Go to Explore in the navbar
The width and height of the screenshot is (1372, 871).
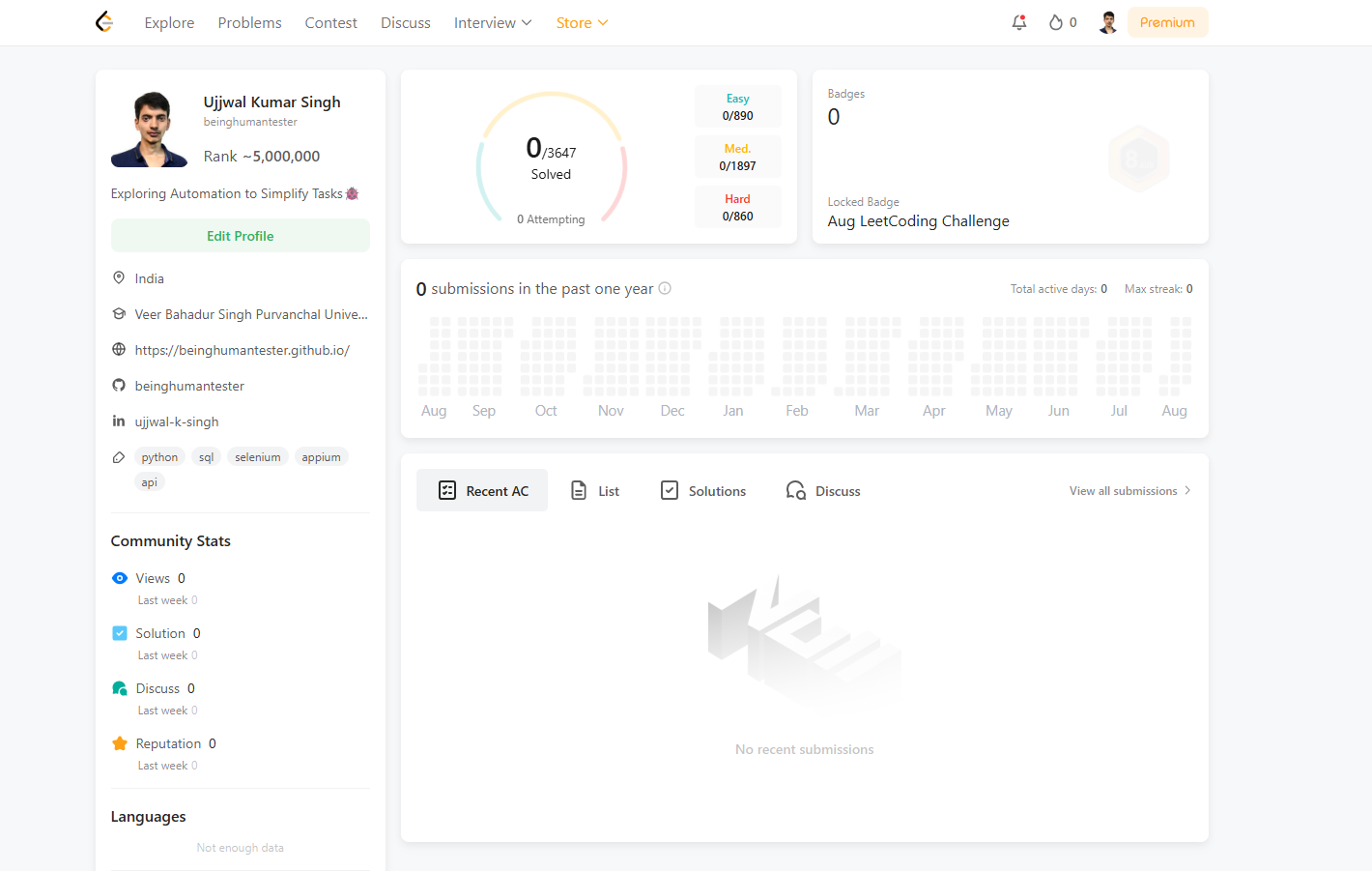pos(169,22)
